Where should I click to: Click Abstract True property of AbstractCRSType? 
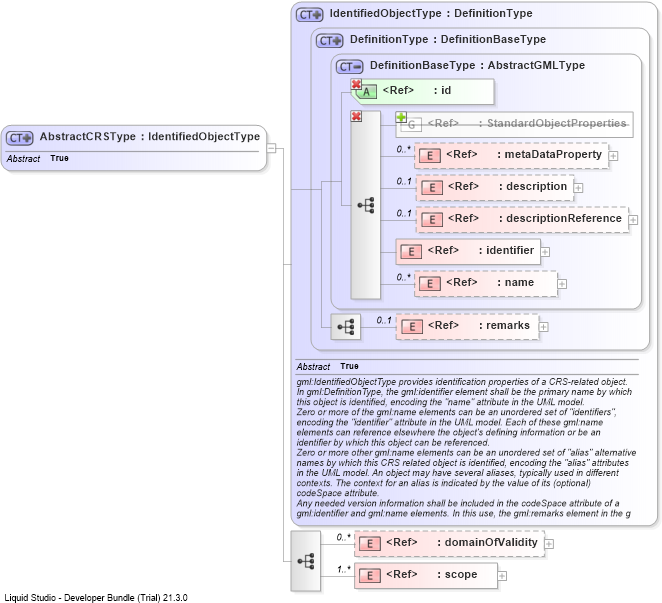(37, 158)
